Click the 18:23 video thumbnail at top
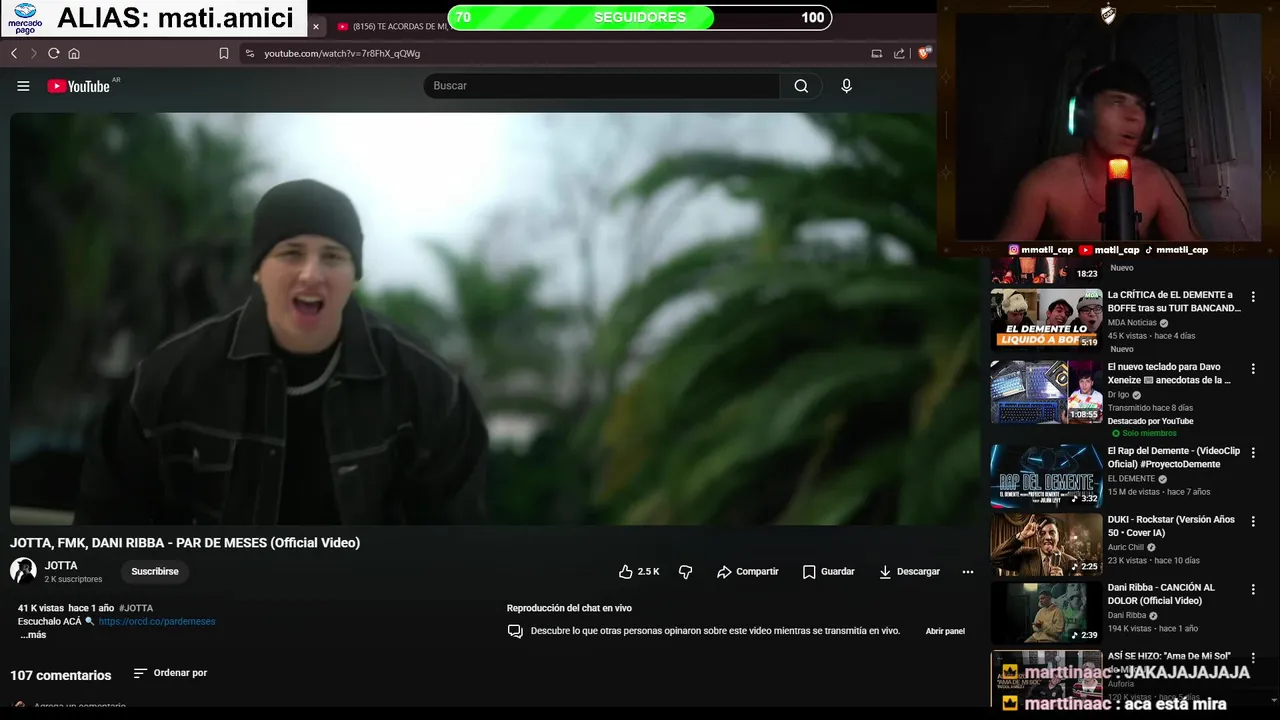 [x=1046, y=271]
